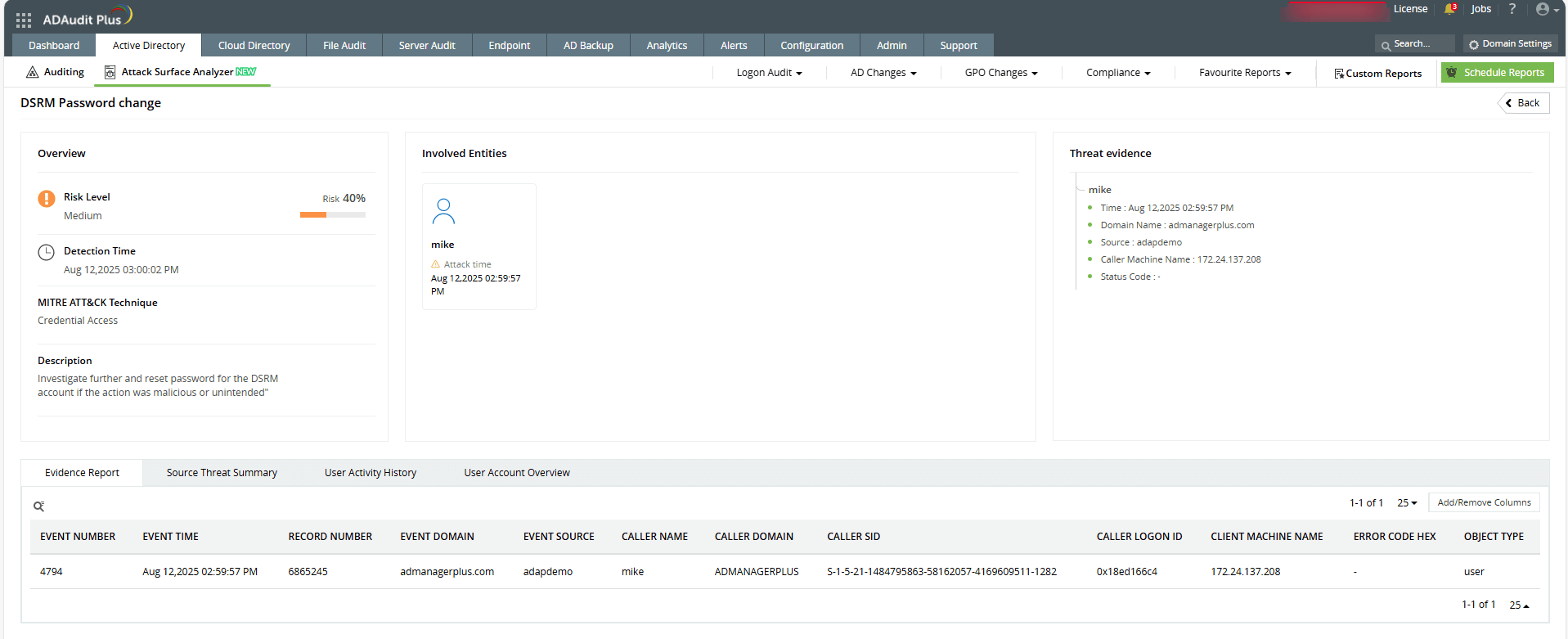This screenshot has height=639, width=1568.
Task: Go to the Alerts tab
Action: pyautogui.click(x=734, y=45)
